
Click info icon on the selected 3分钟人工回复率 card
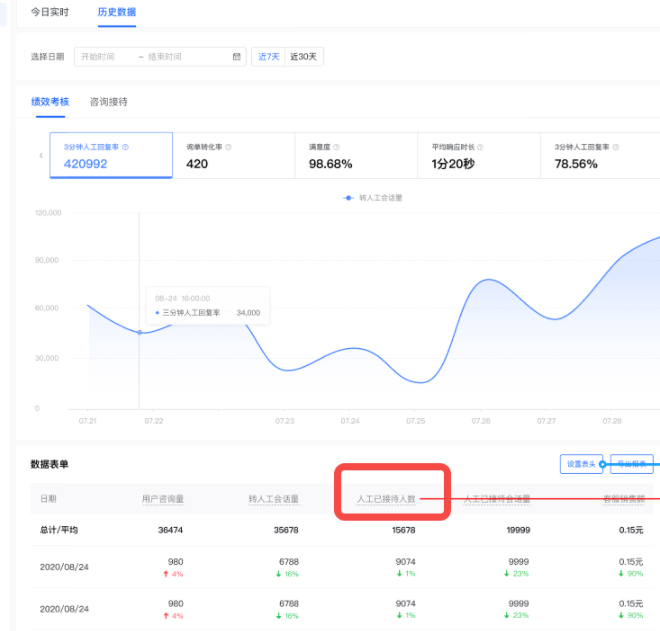click(125, 147)
